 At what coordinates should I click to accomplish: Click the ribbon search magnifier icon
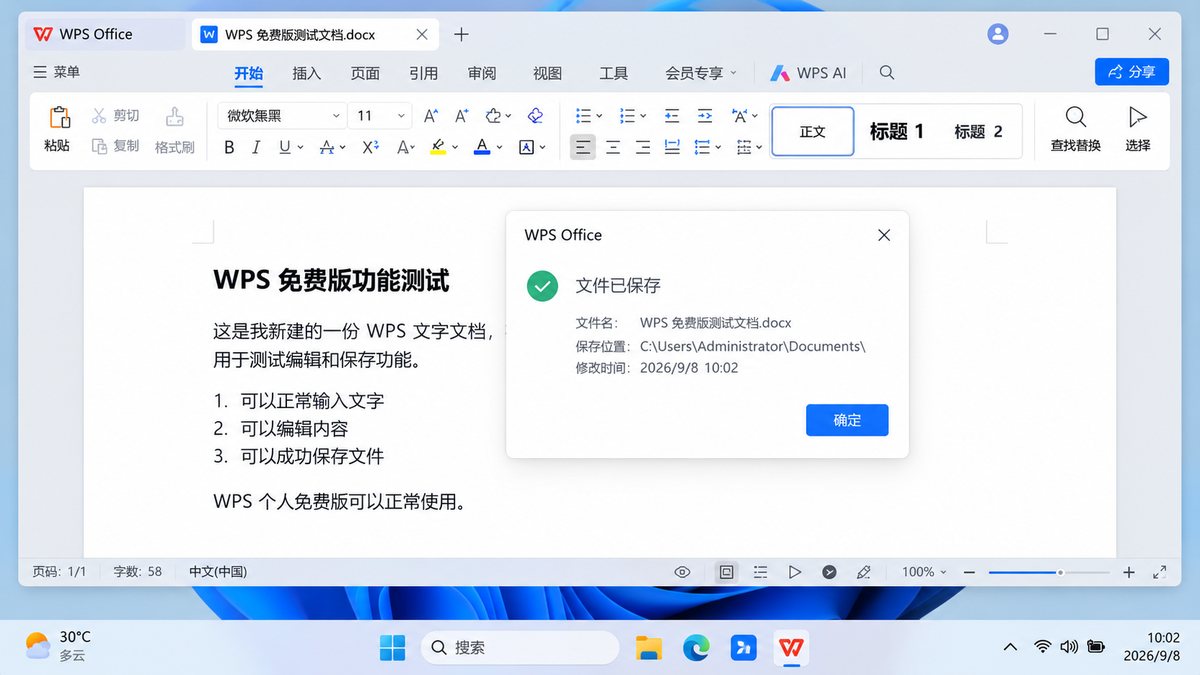click(886, 73)
